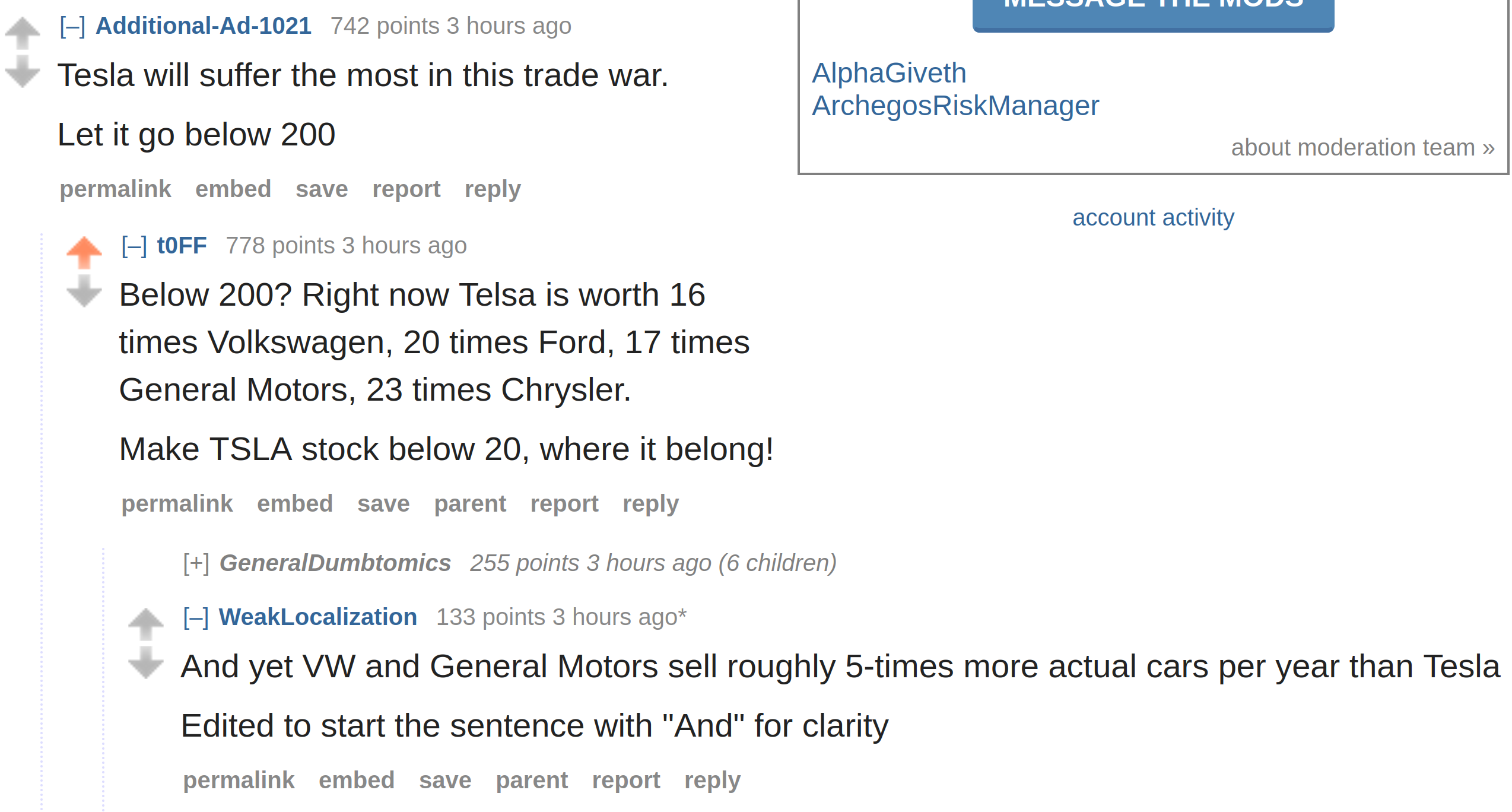1512x812 pixels.
Task: Collapse Additional-Ad-1021's comment thread
Action: click(x=72, y=26)
